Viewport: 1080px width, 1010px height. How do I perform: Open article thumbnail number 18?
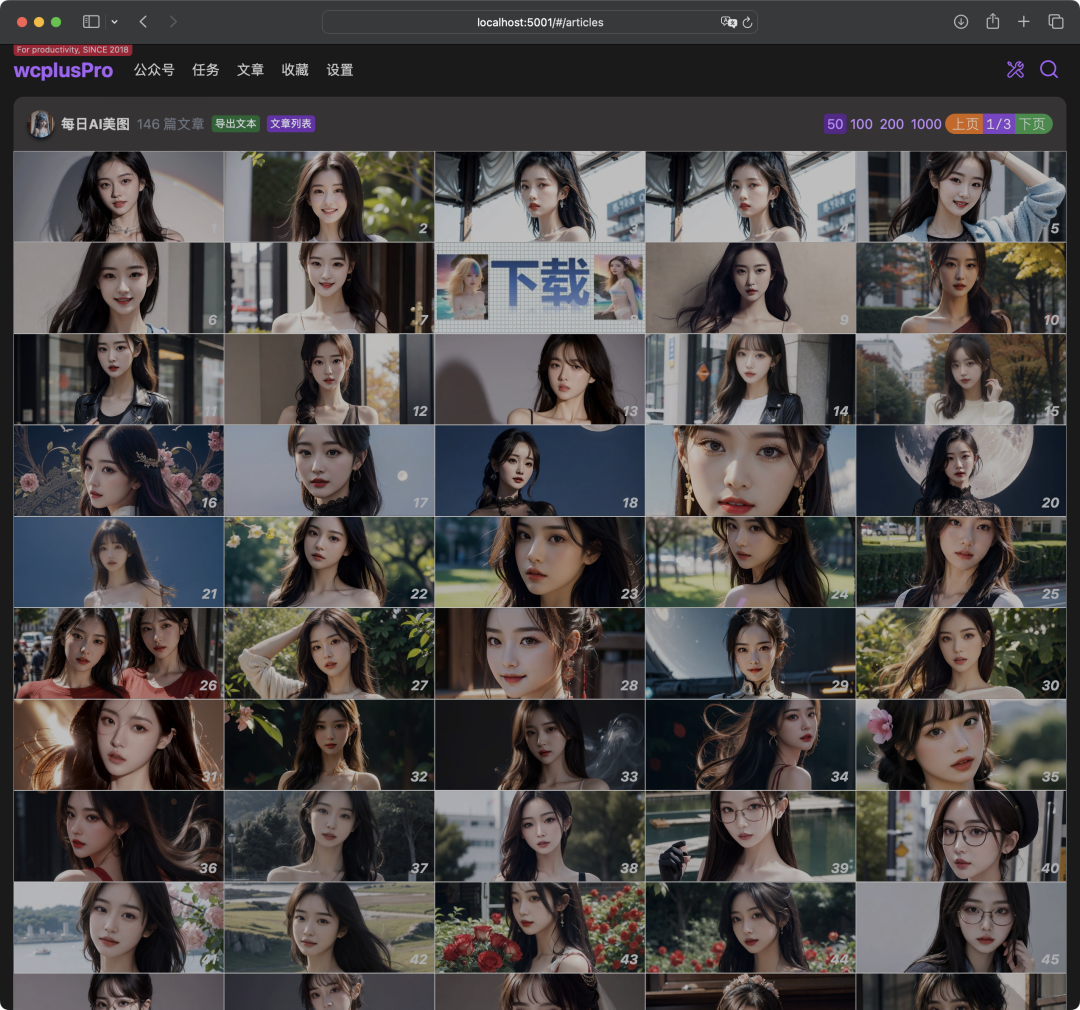[x=540, y=471]
